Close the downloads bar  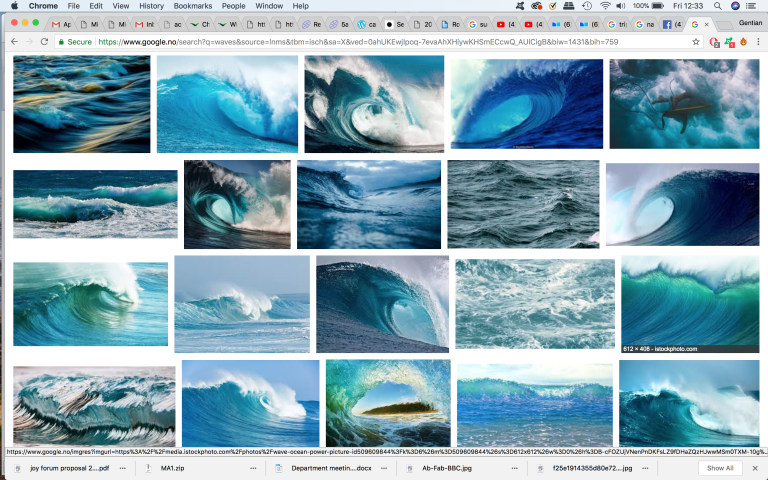pos(756,468)
